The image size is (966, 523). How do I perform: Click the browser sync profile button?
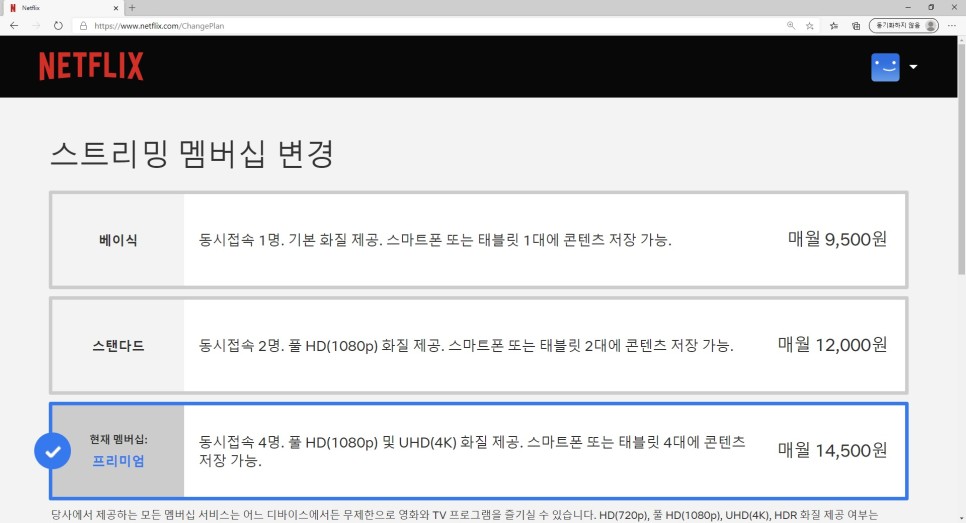pos(904,25)
